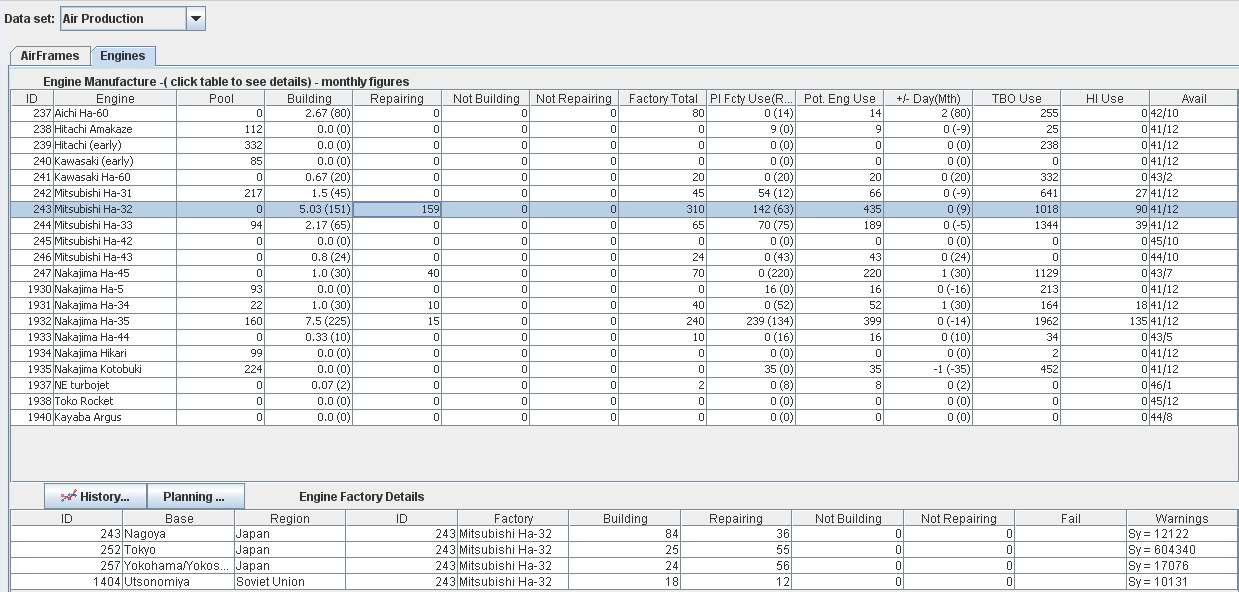
Task: Select the Kawasaki Ha-60 row
Action: click(x=624, y=177)
